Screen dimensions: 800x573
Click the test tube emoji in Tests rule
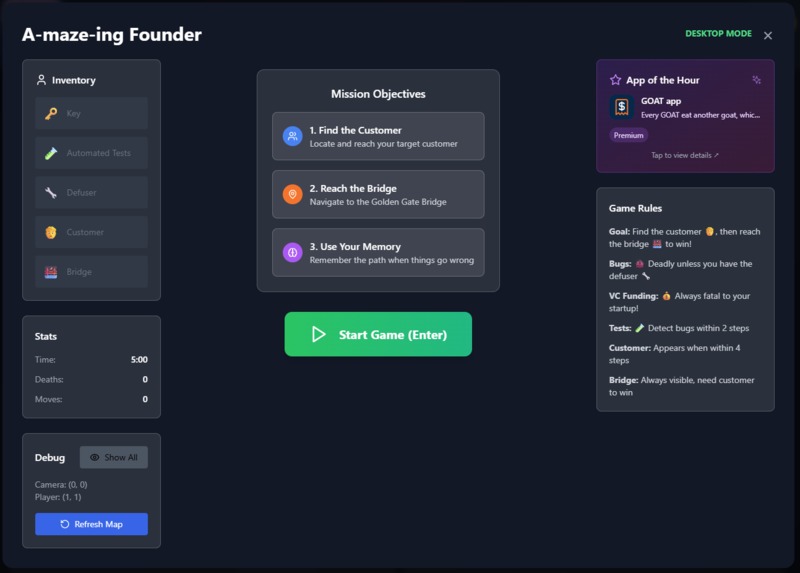click(640, 328)
